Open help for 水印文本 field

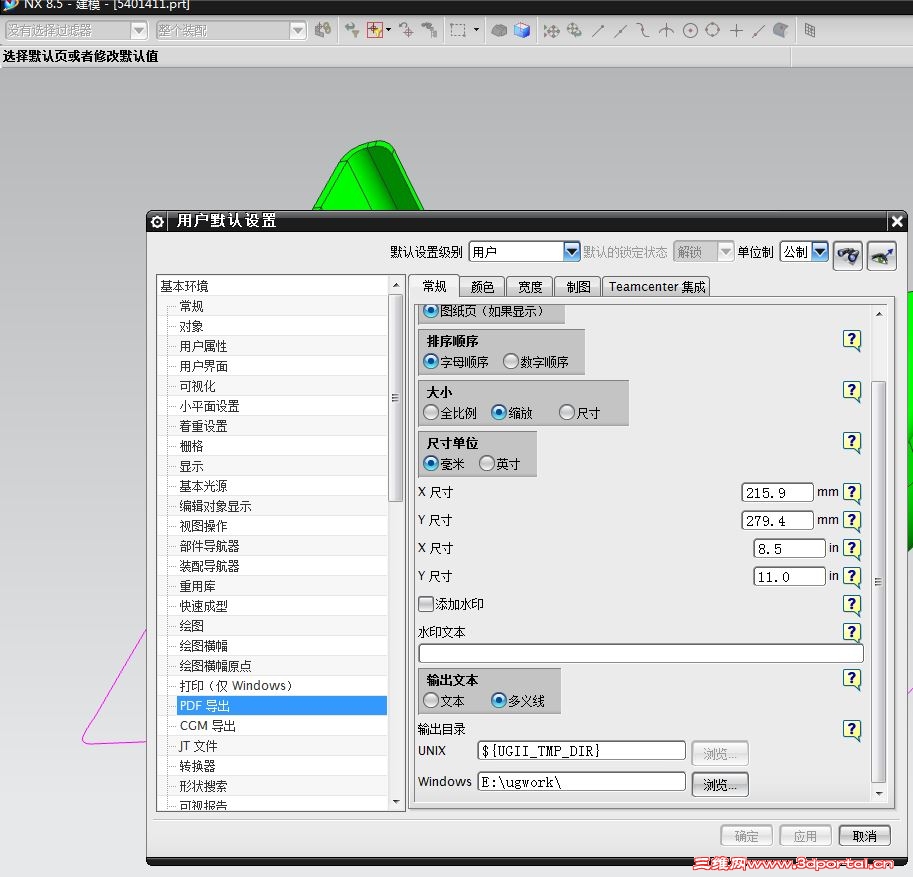tap(852, 632)
